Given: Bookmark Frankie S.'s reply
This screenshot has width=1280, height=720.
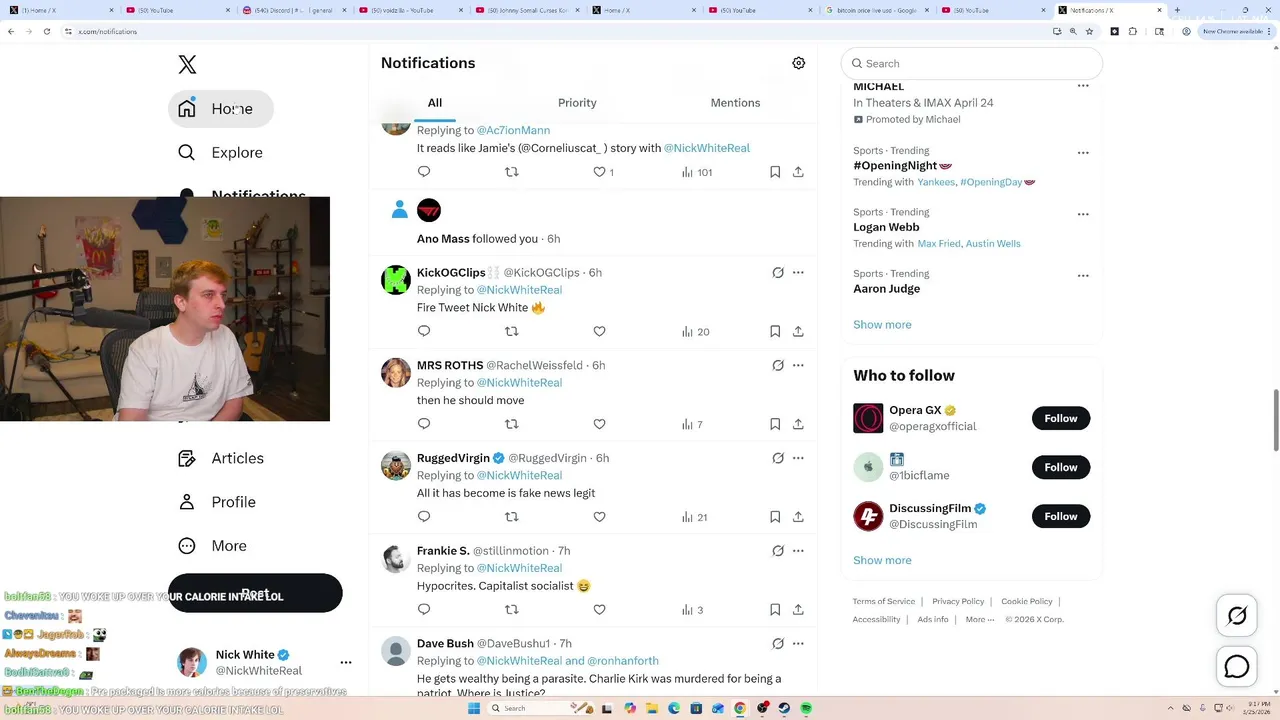Looking at the screenshot, I should click(775, 609).
